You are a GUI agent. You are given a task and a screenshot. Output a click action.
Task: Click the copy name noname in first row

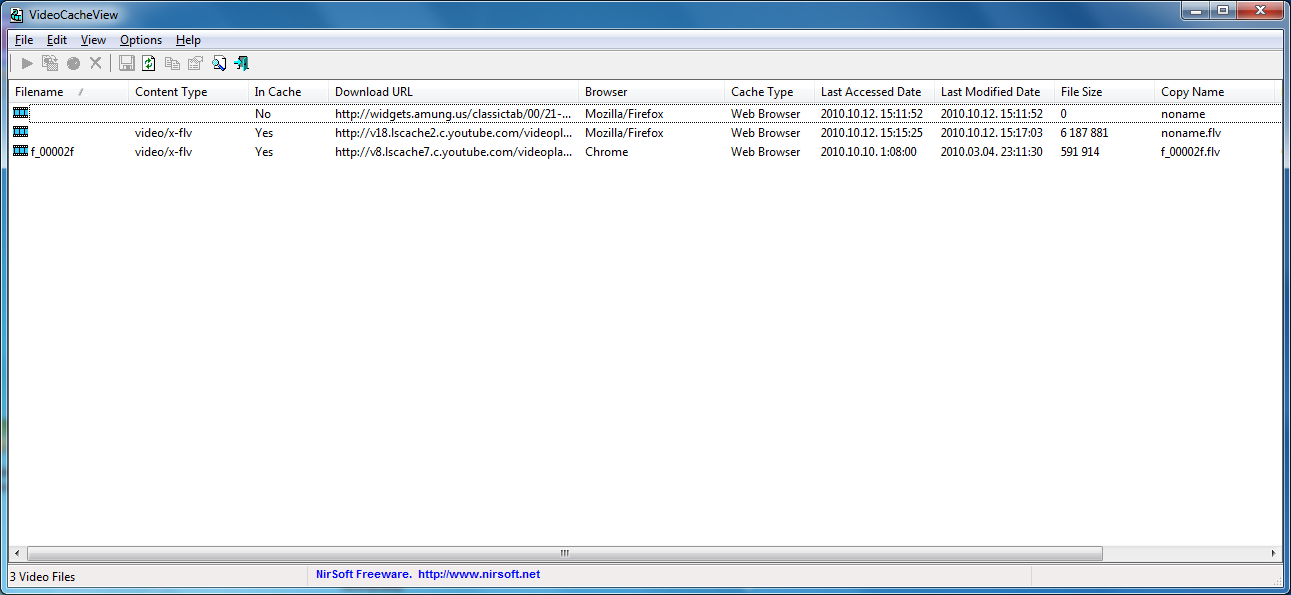pos(1182,114)
